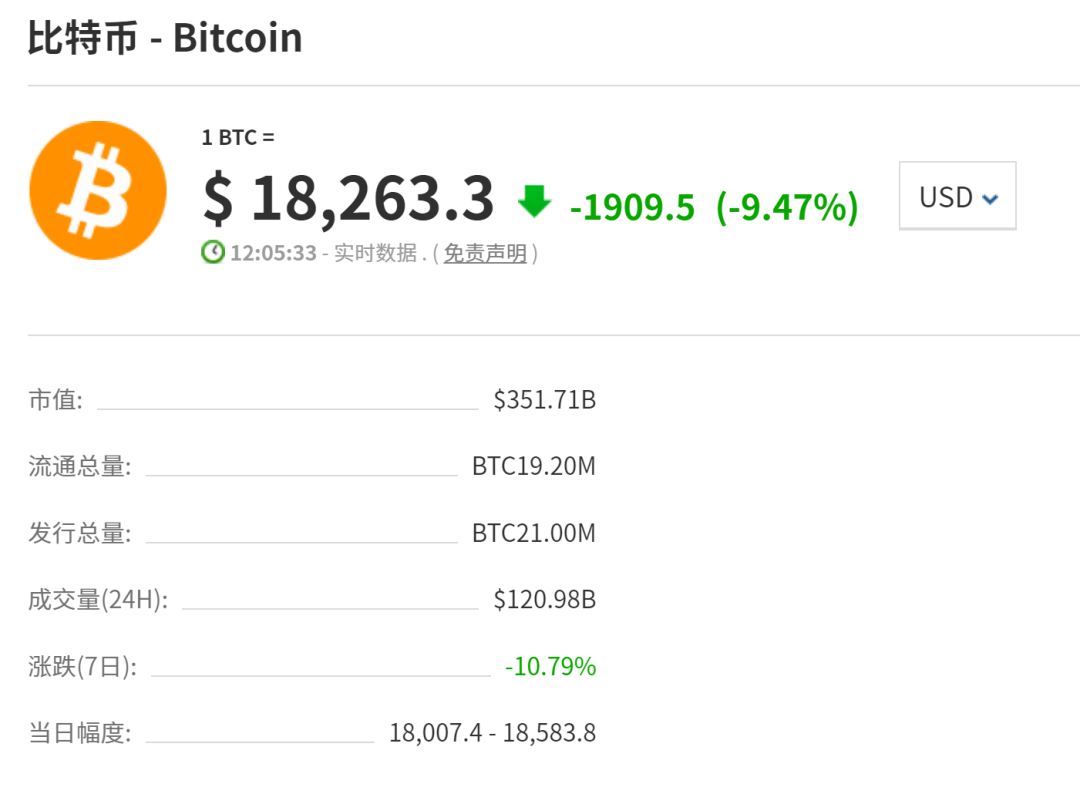Click the green downward price arrow icon
This screenshot has height=794, width=1080.
(536, 199)
